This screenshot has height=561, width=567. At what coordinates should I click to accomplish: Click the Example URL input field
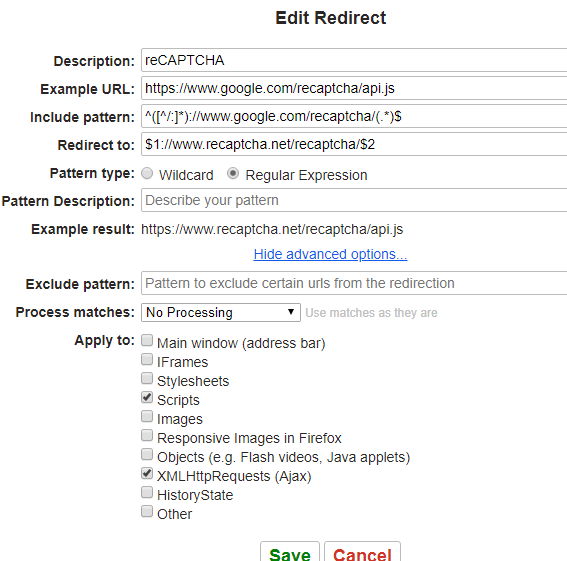point(354,88)
